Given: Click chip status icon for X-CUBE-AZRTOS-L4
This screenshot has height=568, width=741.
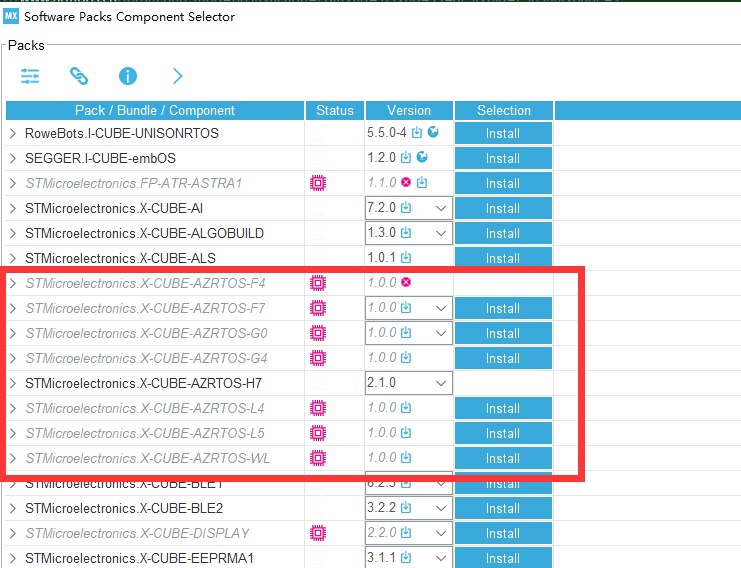Looking at the screenshot, I should 318,408.
